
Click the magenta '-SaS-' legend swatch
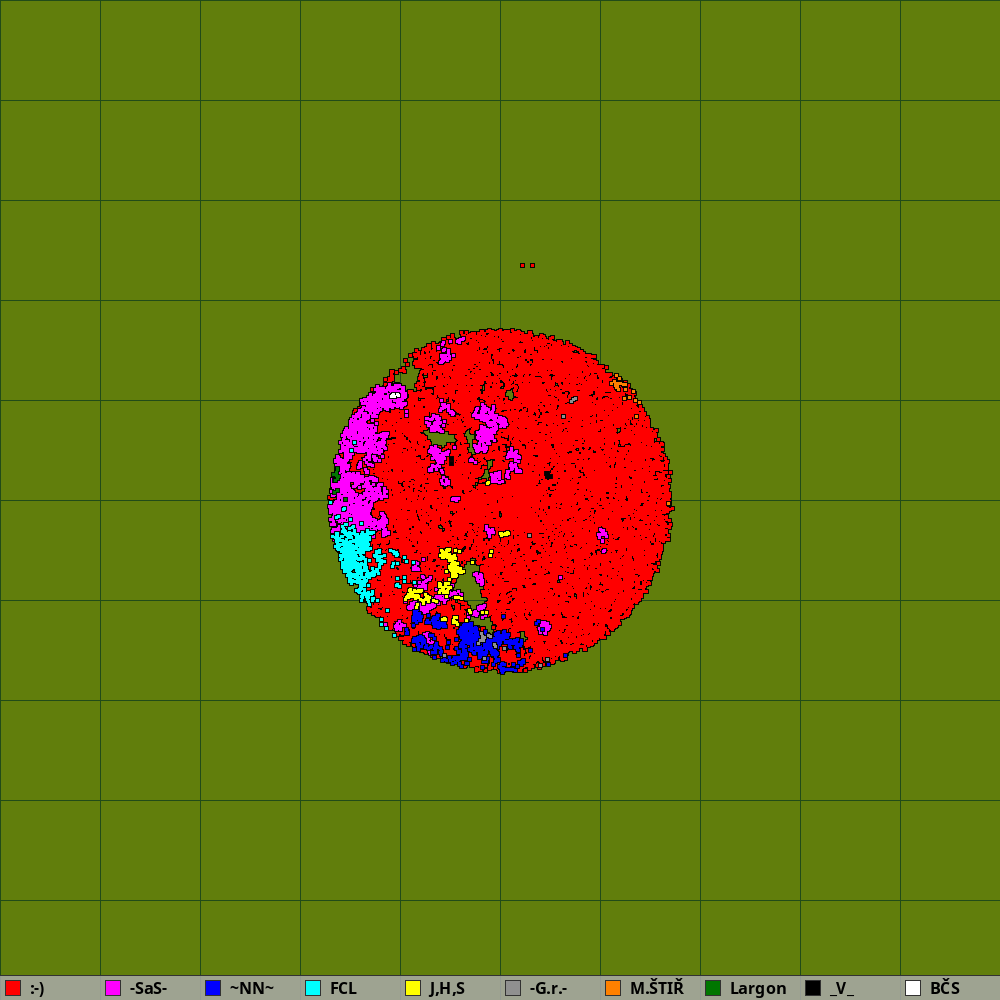point(113,988)
